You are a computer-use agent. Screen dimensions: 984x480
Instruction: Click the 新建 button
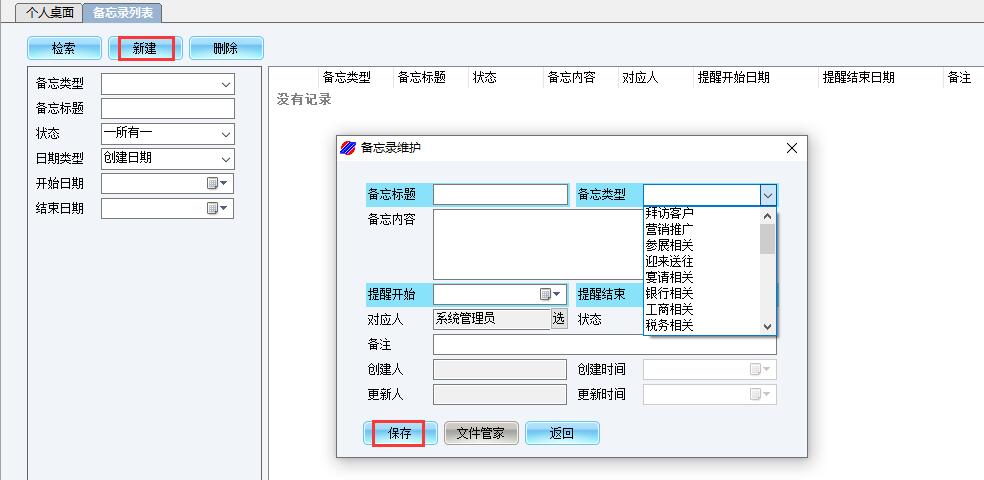145,48
